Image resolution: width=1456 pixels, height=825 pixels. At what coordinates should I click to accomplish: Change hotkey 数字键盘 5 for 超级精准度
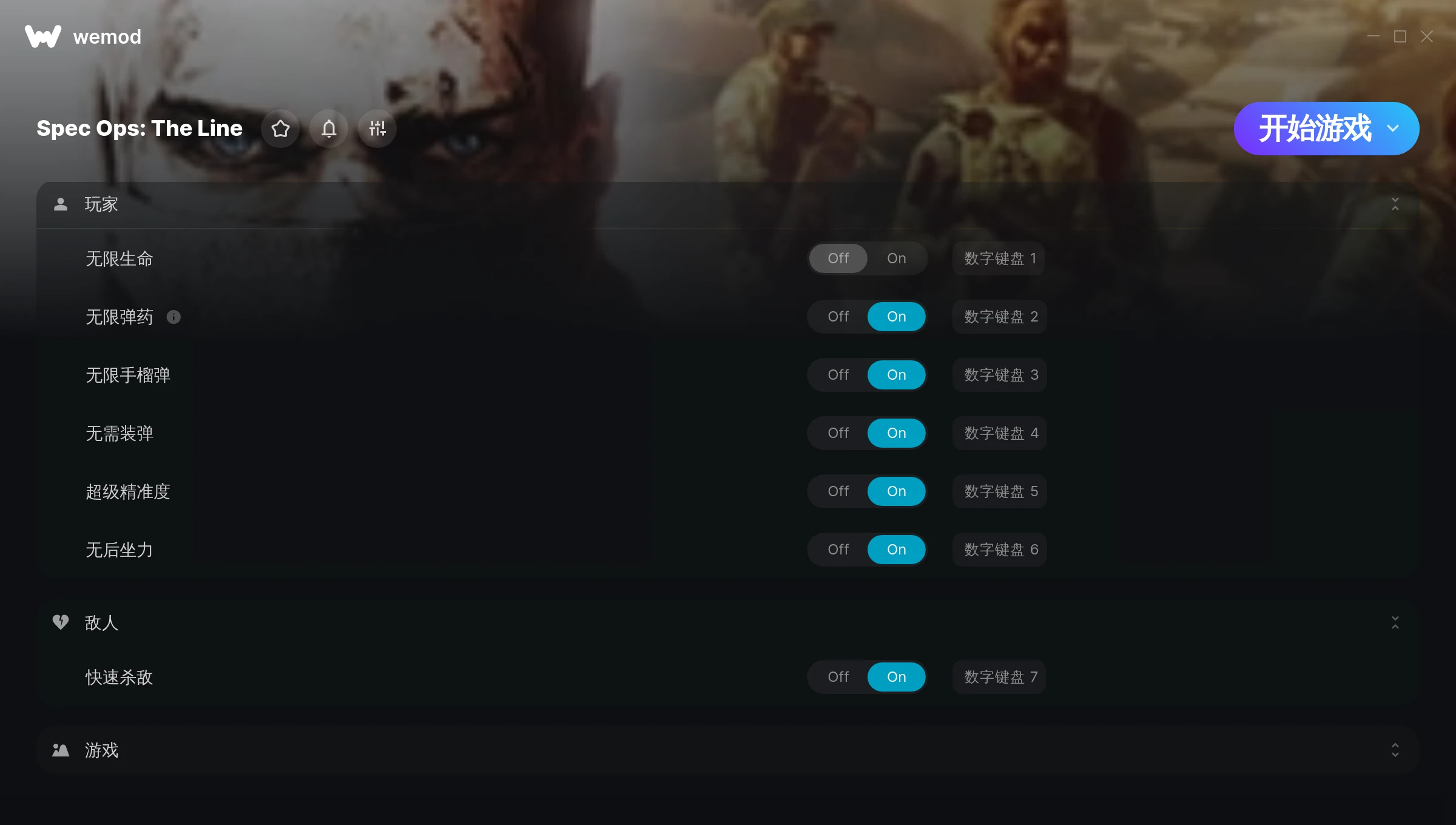(x=1000, y=491)
